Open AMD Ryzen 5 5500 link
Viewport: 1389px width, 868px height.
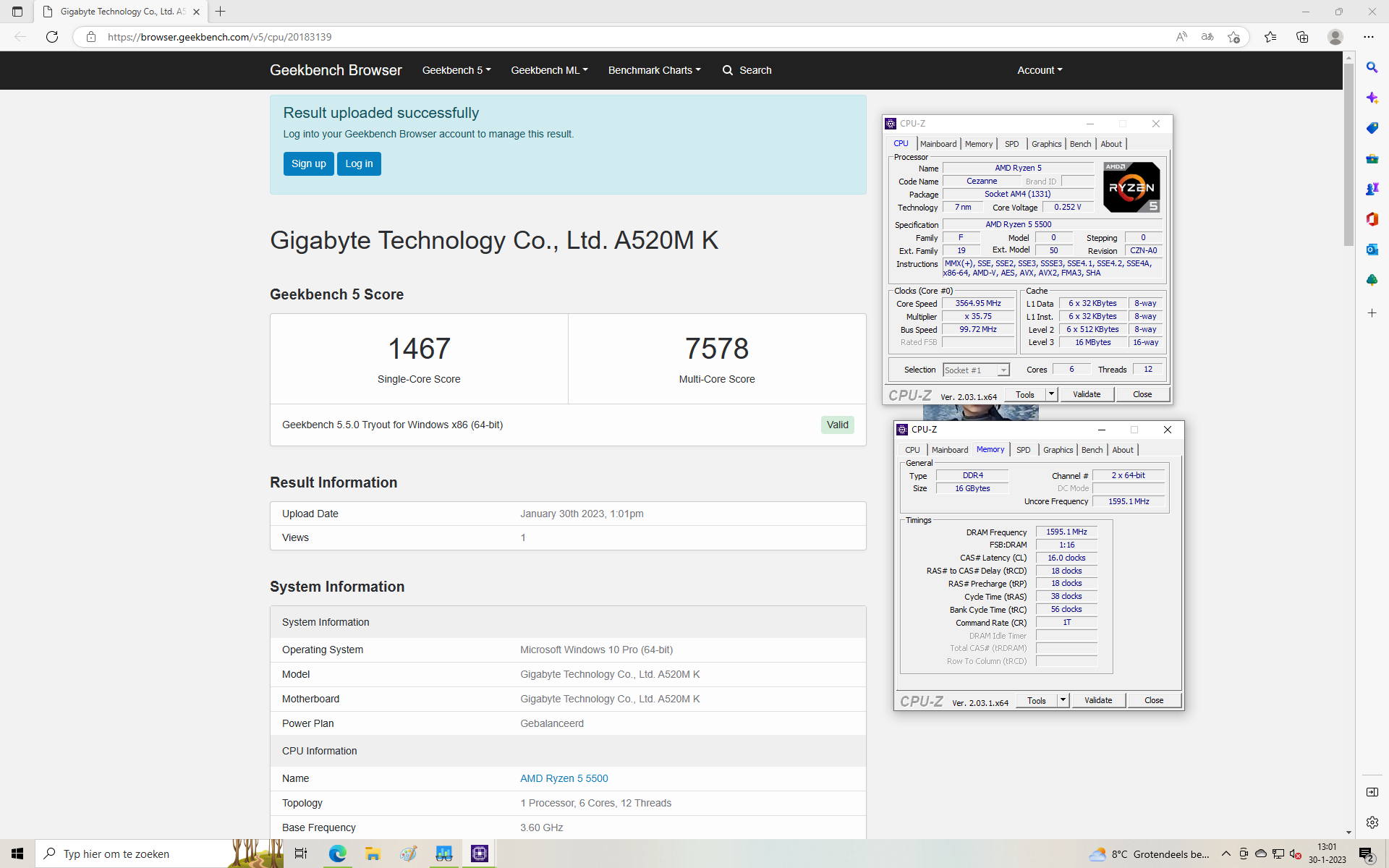(x=564, y=778)
